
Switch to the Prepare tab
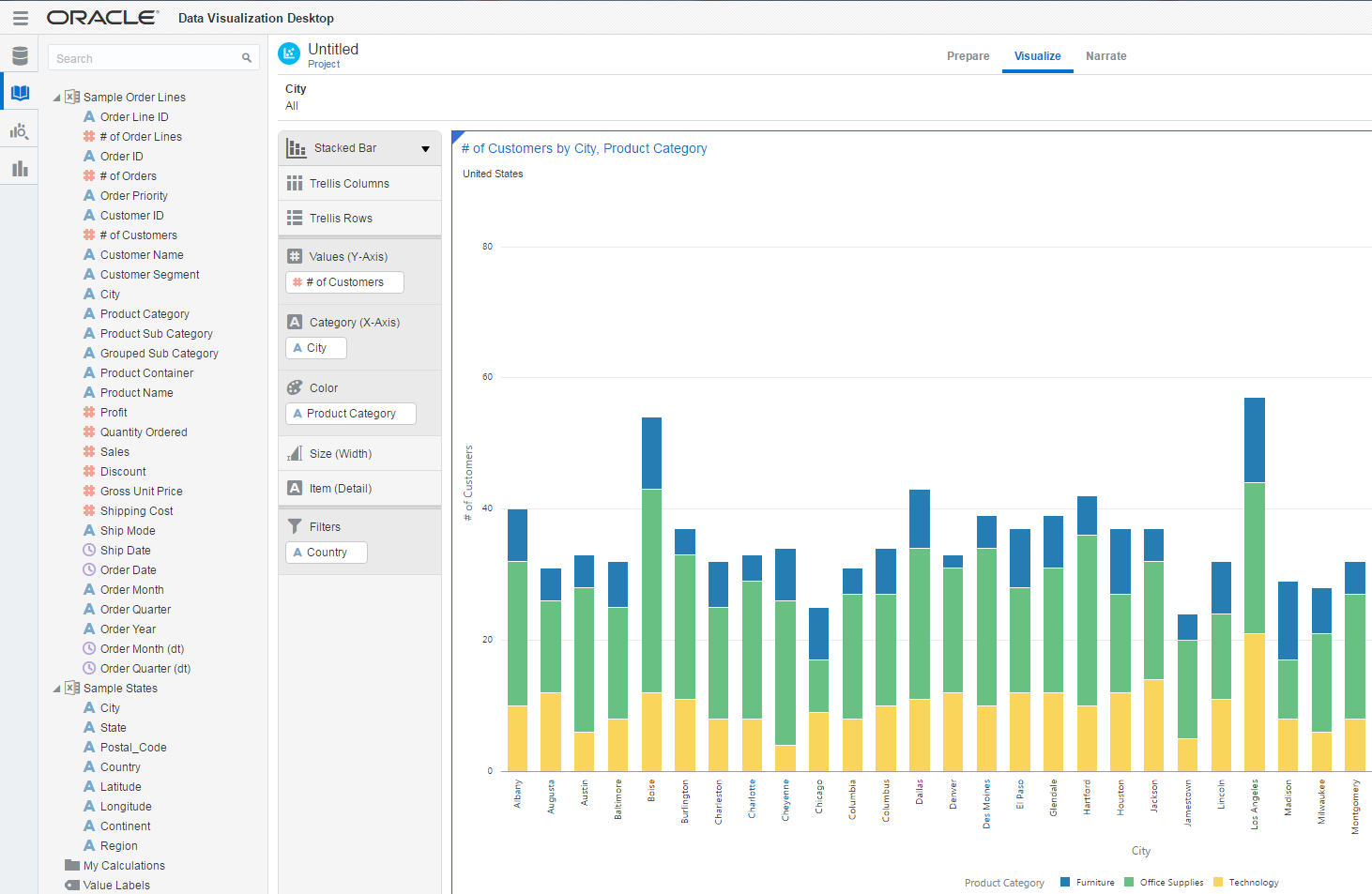coord(968,56)
